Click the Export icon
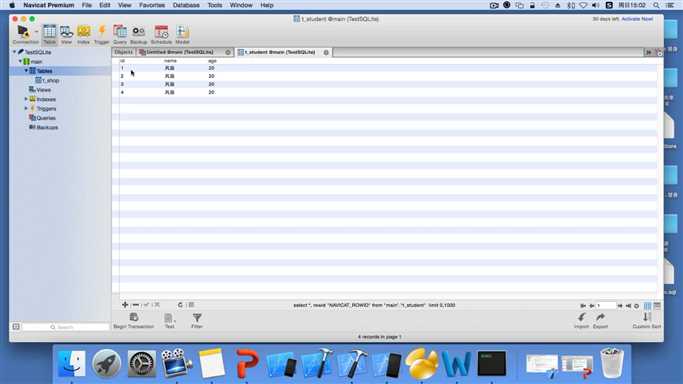The image size is (683, 384). tap(600, 320)
